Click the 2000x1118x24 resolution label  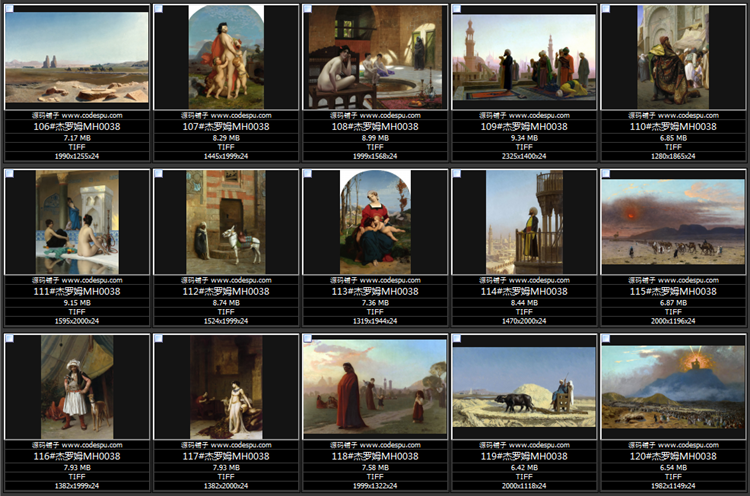tap(524, 485)
